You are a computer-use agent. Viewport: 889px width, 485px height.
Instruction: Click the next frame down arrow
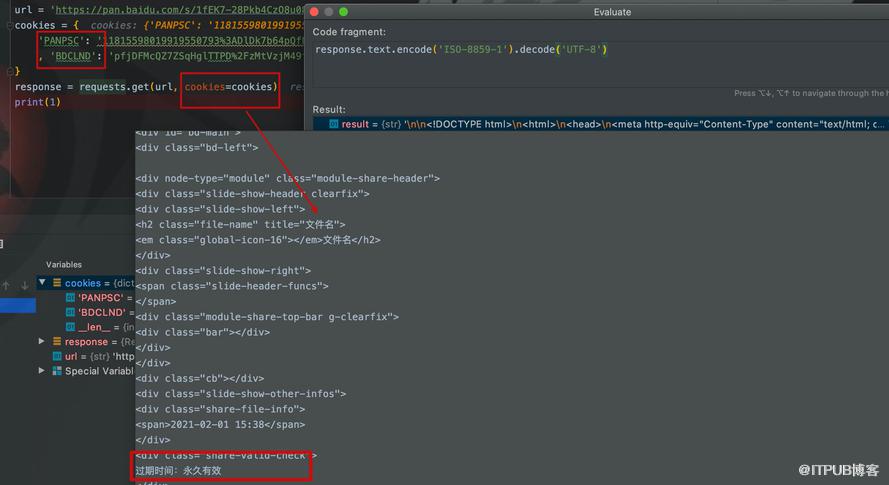(x=24, y=285)
